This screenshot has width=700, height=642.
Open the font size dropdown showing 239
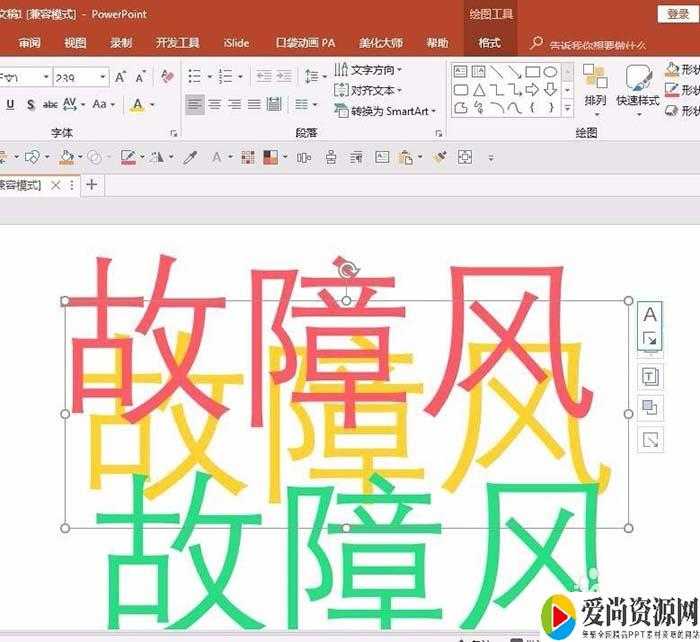(x=102, y=77)
